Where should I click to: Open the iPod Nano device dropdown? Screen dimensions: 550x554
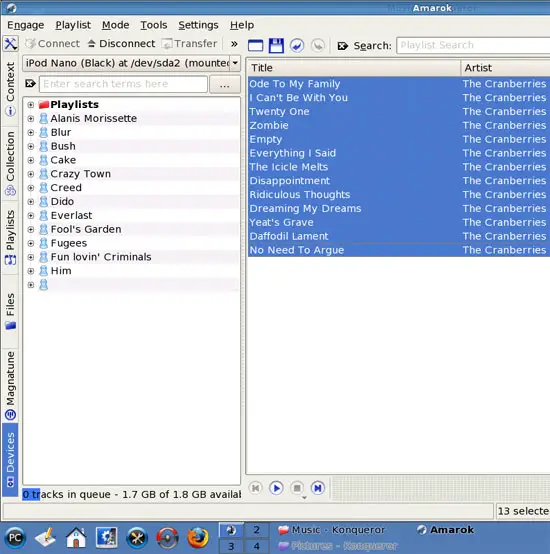click(131, 63)
